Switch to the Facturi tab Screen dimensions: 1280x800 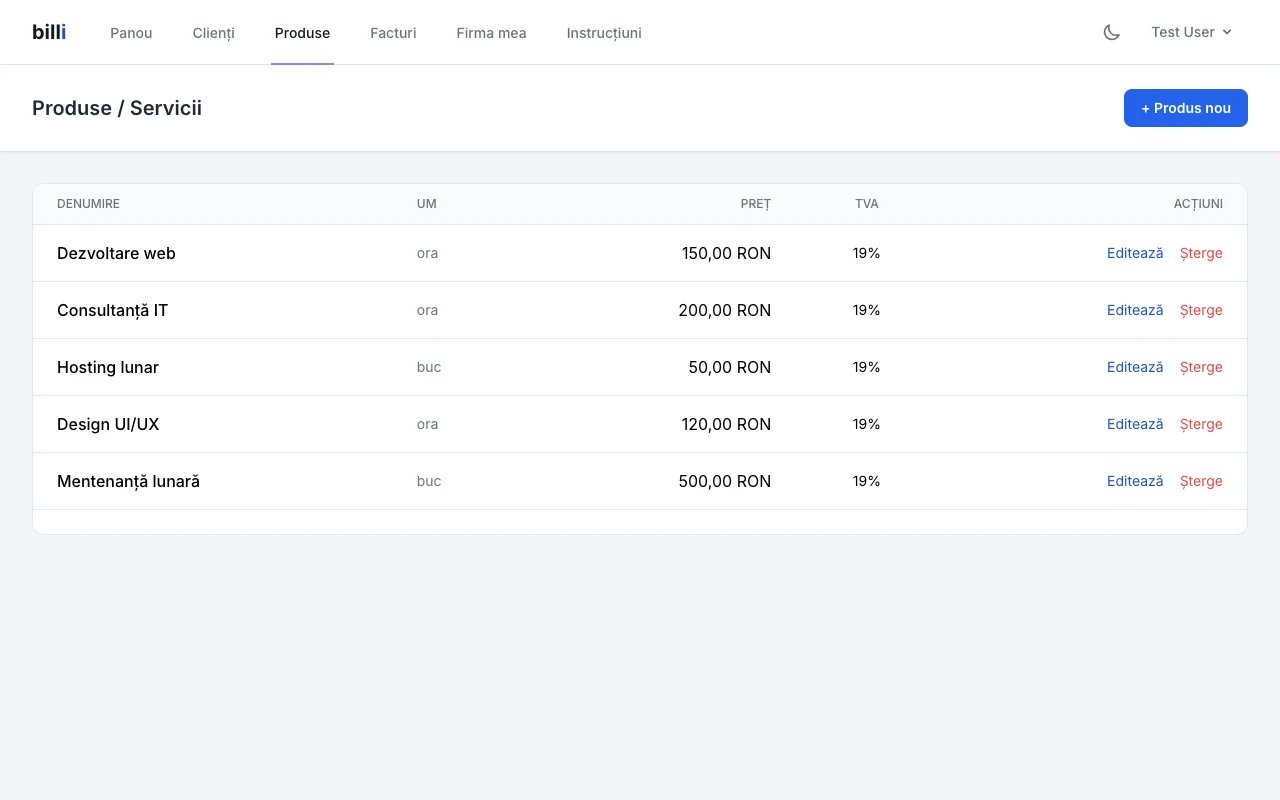(393, 33)
